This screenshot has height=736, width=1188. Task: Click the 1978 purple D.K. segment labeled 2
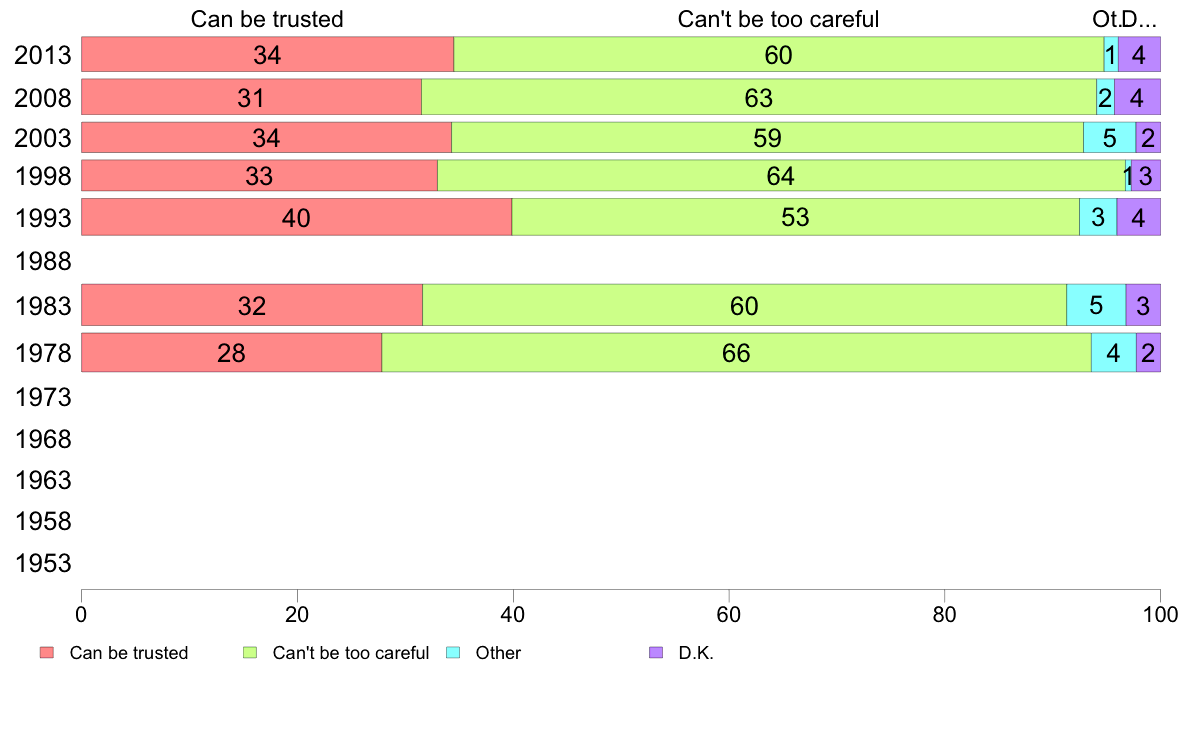(1148, 353)
